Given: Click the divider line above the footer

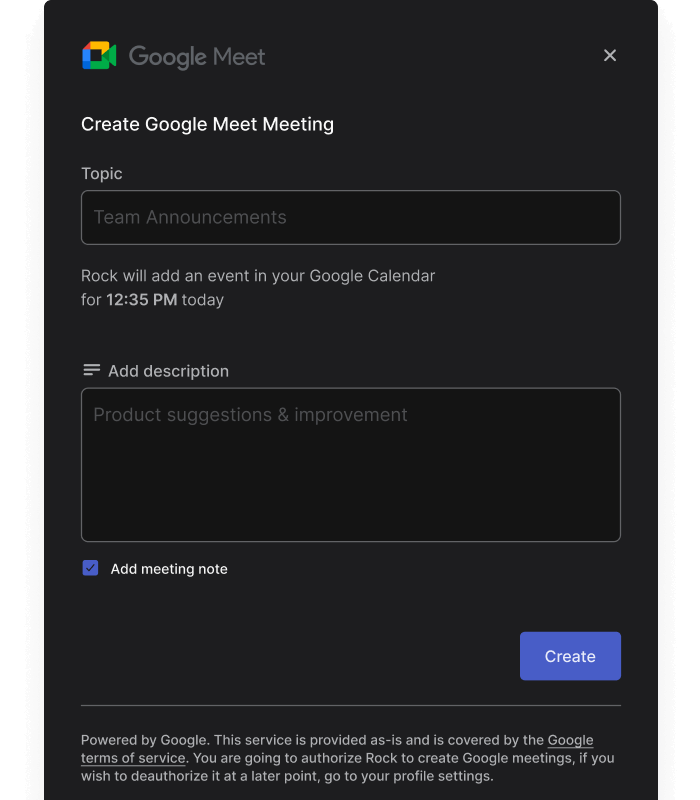Looking at the screenshot, I should point(350,705).
